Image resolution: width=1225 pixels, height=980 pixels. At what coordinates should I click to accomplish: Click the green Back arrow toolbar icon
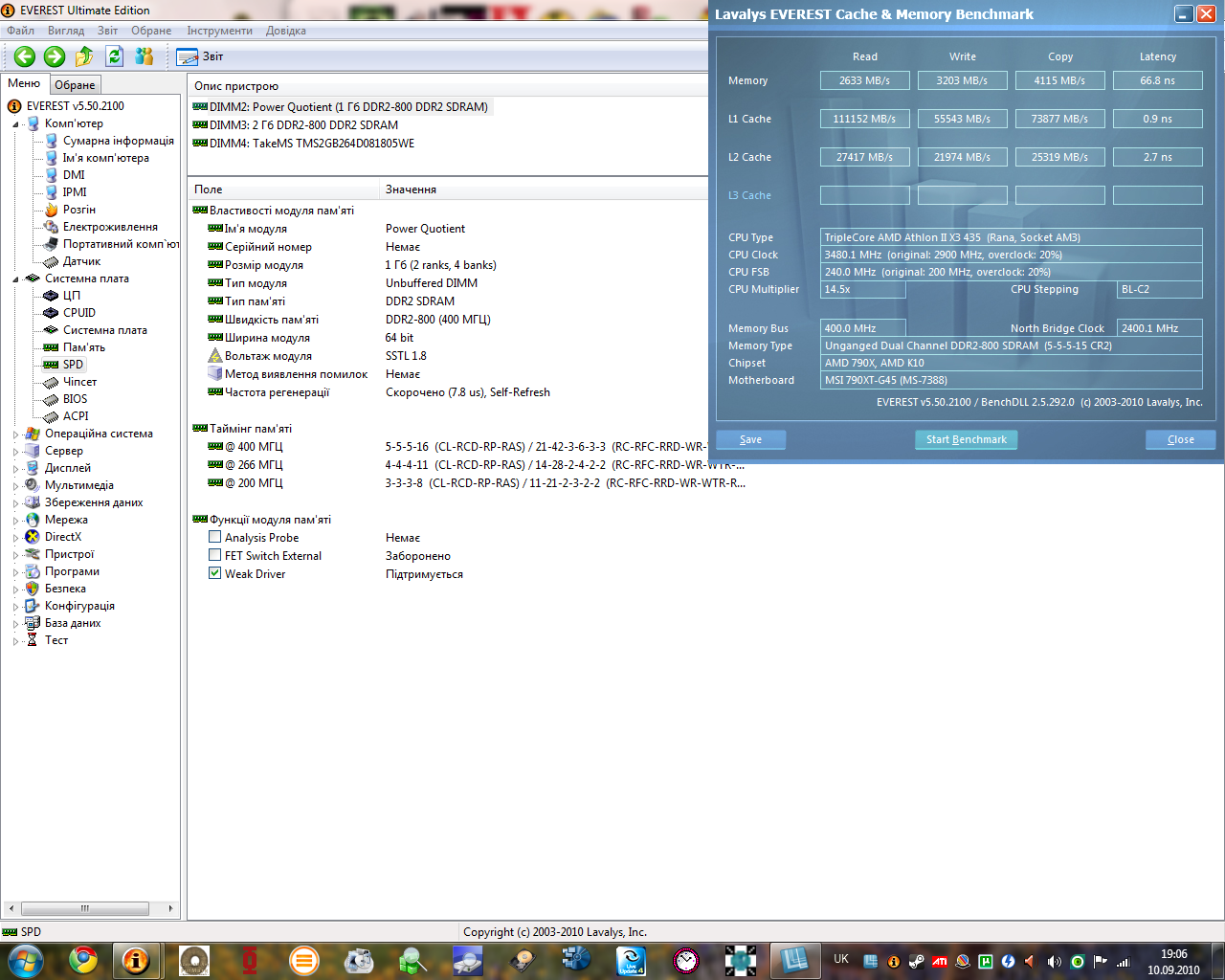25,56
